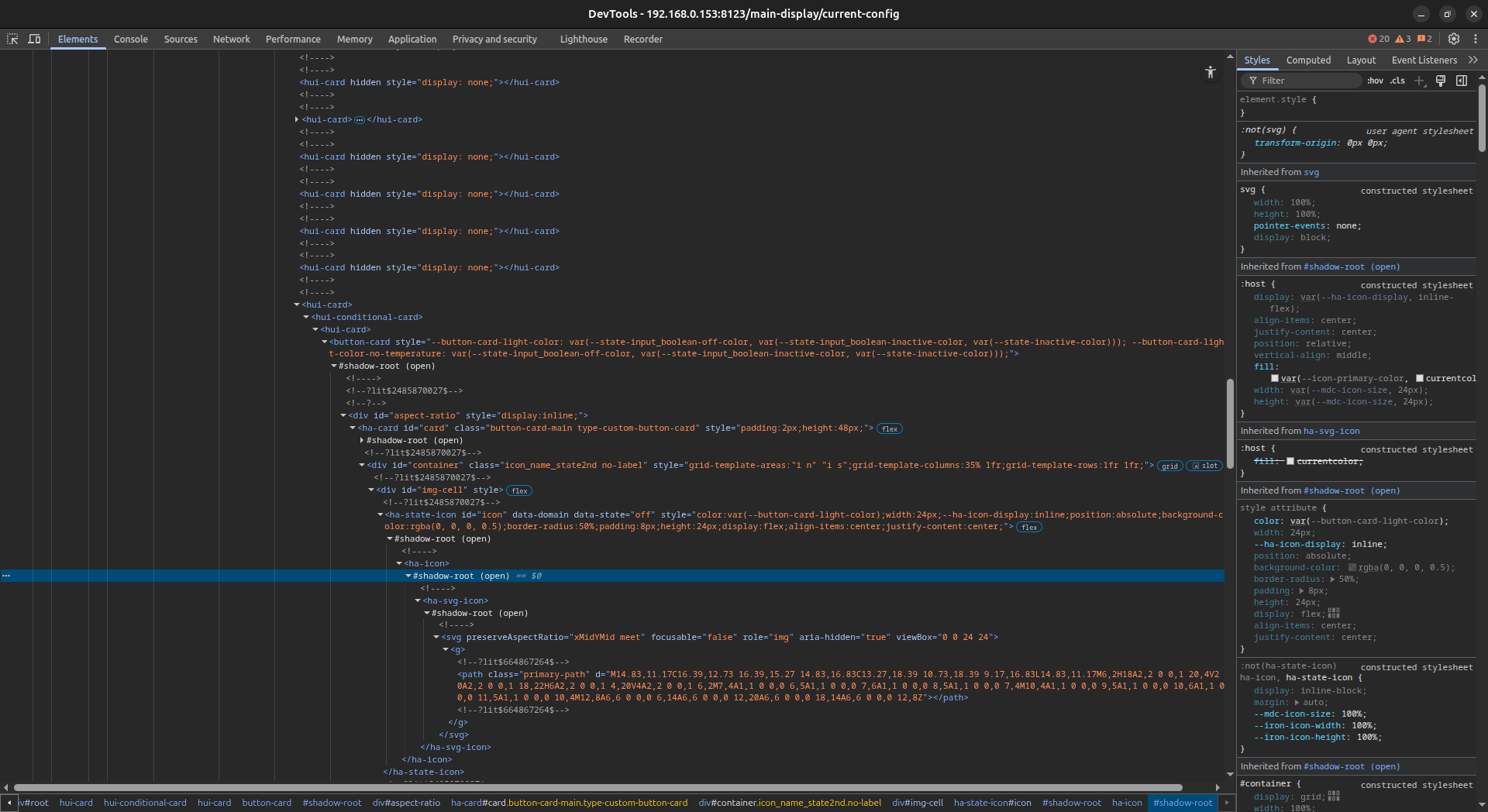
Task: Click the rgba background-color swatch
Action: click(x=1352, y=568)
